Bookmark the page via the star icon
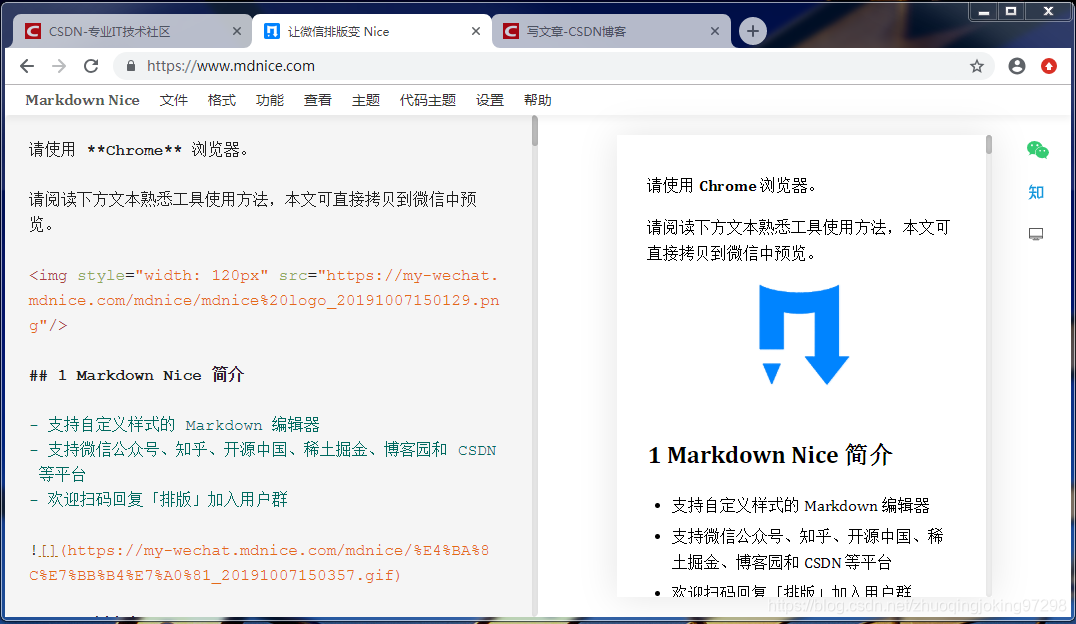1076x624 pixels. [x=976, y=65]
